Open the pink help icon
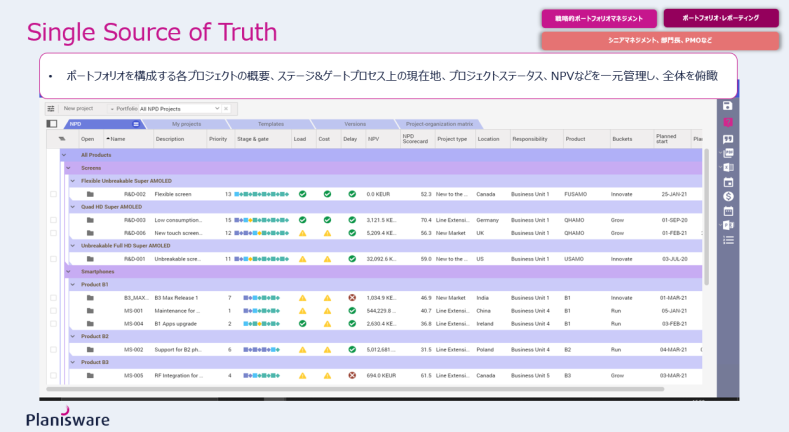Screen dimensions: 789x432 [727, 122]
